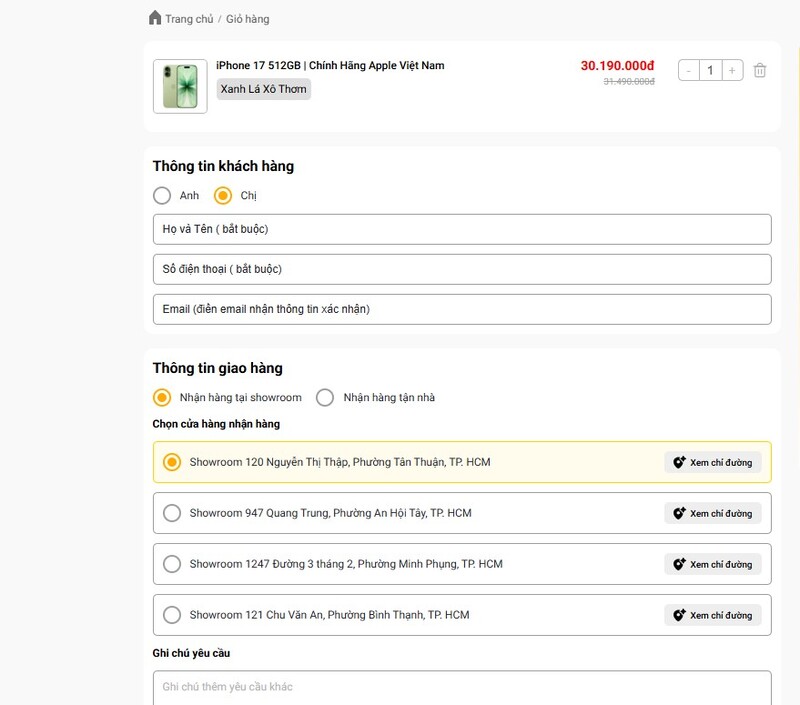Choose Nhận hàng tại showroom option
The image size is (800, 705).
[x=162, y=398]
